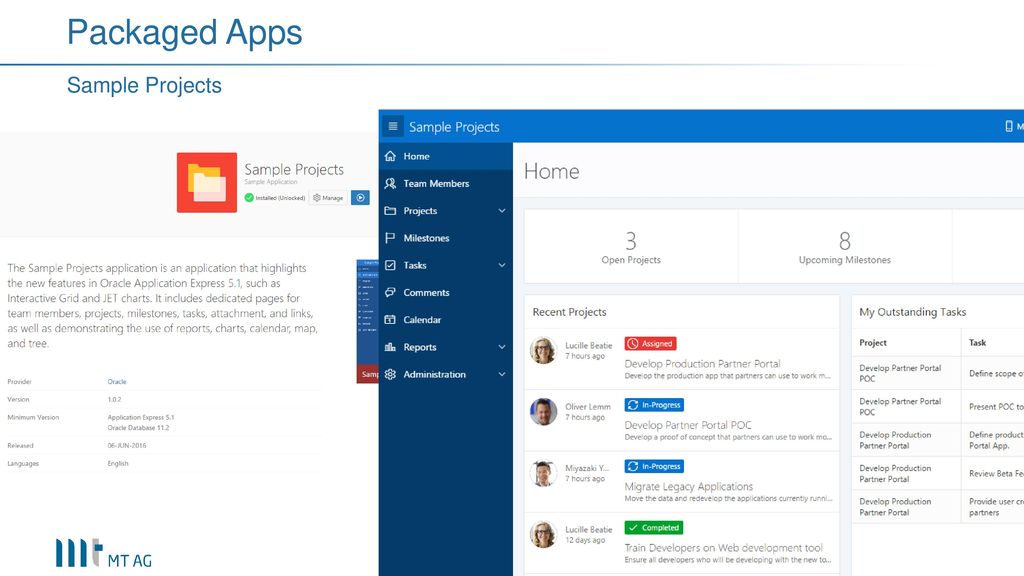
Task: Click Miyazaki's avatar photo
Action: click(x=543, y=473)
